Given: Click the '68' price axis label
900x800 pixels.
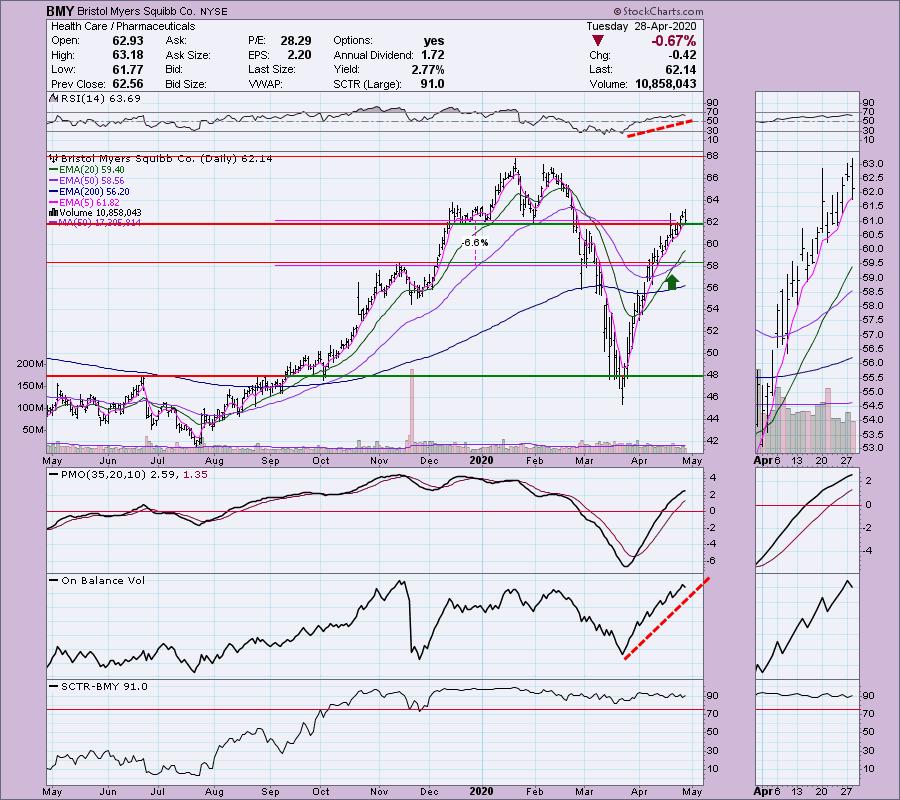Looking at the screenshot, I should [712, 156].
